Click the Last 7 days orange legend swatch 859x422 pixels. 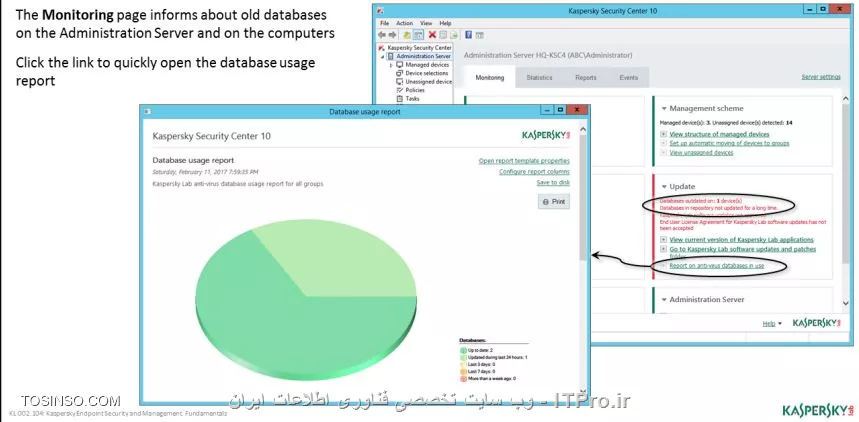coord(463,371)
